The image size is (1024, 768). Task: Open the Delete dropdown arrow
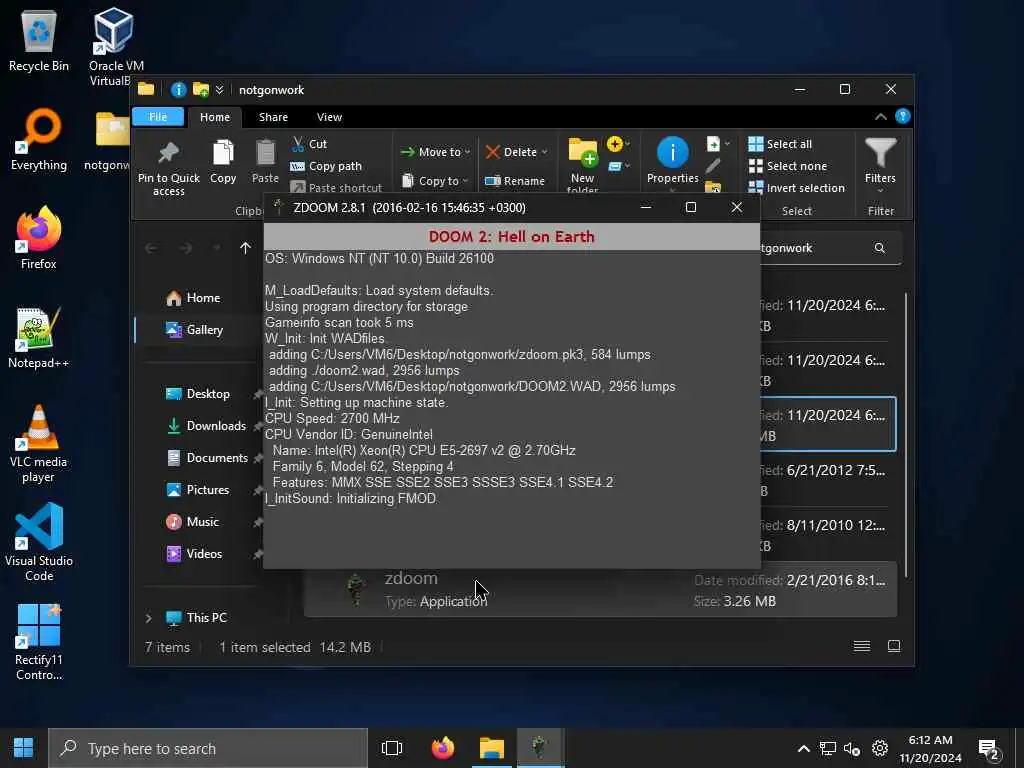tap(545, 152)
